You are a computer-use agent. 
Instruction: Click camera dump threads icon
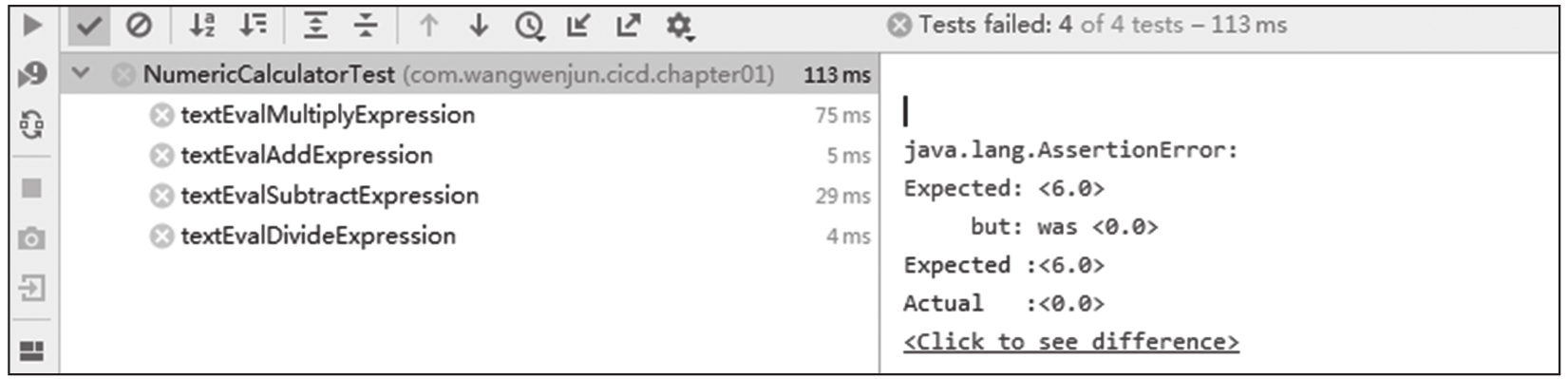click(x=31, y=237)
